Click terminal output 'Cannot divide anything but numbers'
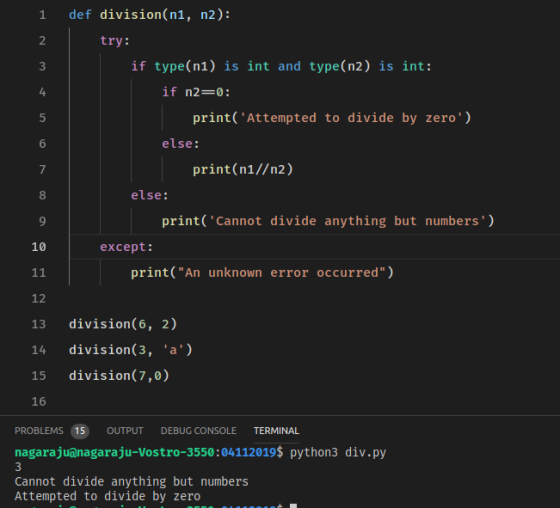The width and height of the screenshot is (560, 508). [x=131, y=482]
